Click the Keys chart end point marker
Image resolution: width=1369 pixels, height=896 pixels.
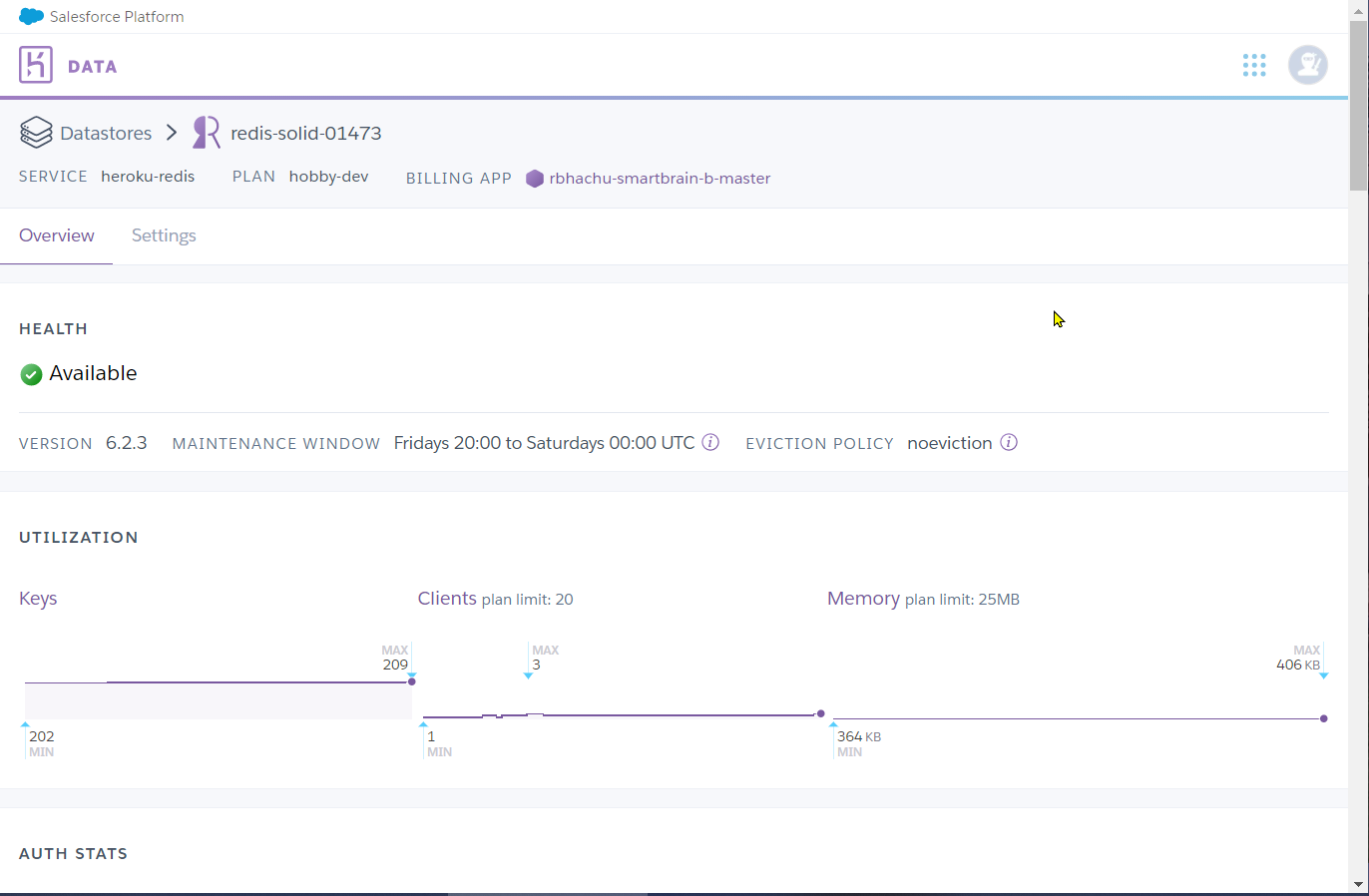pyautogui.click(x=412, y=681)
